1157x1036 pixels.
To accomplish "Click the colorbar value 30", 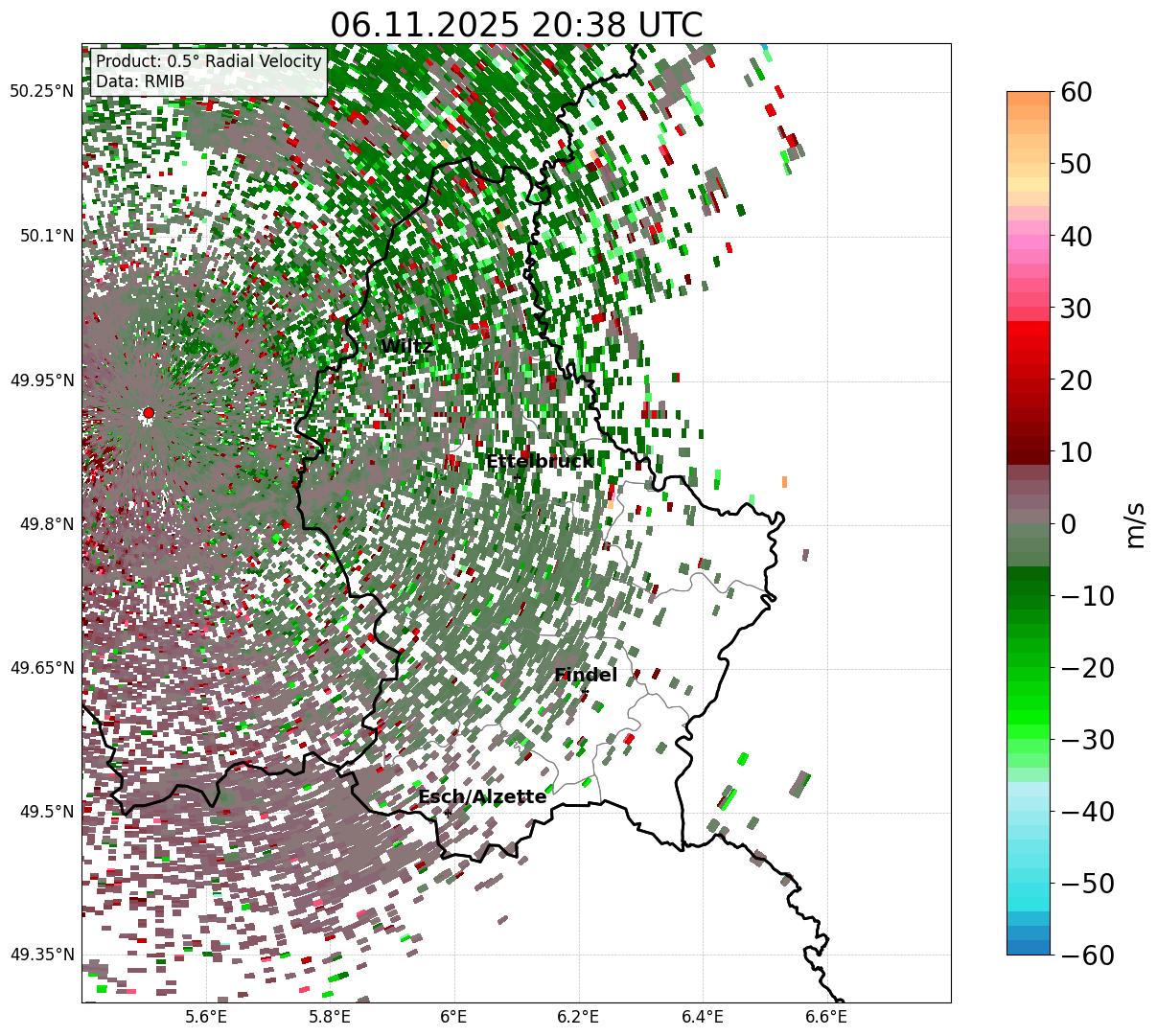I will pos(1076,308).
